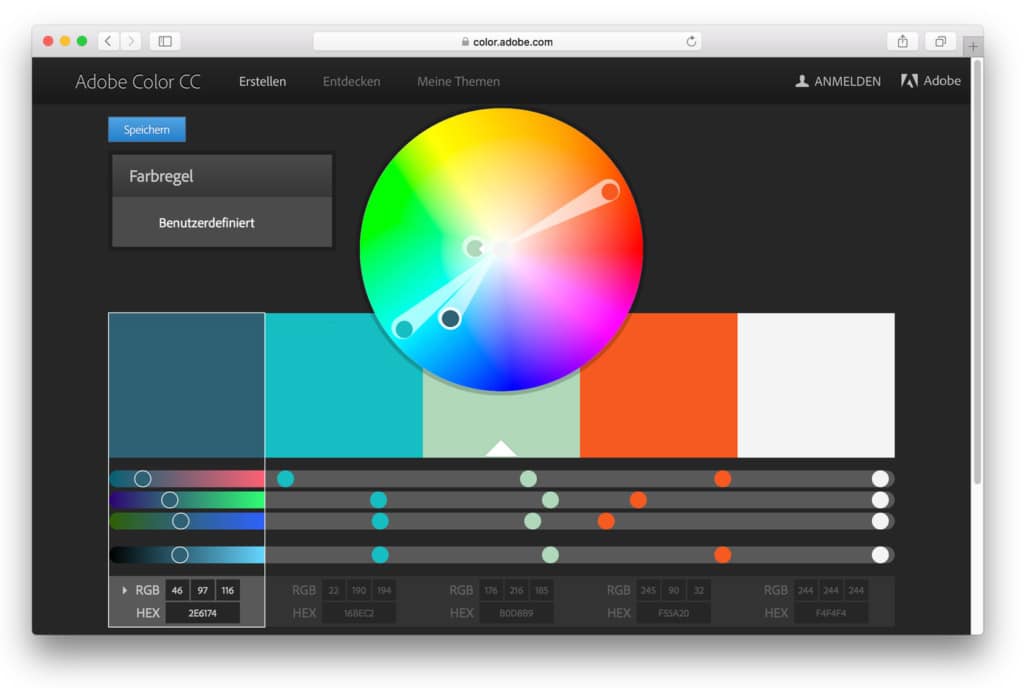Click the orange dot on the second slider row
This screenshot has width=1024, height=688.
pos(638,500)
